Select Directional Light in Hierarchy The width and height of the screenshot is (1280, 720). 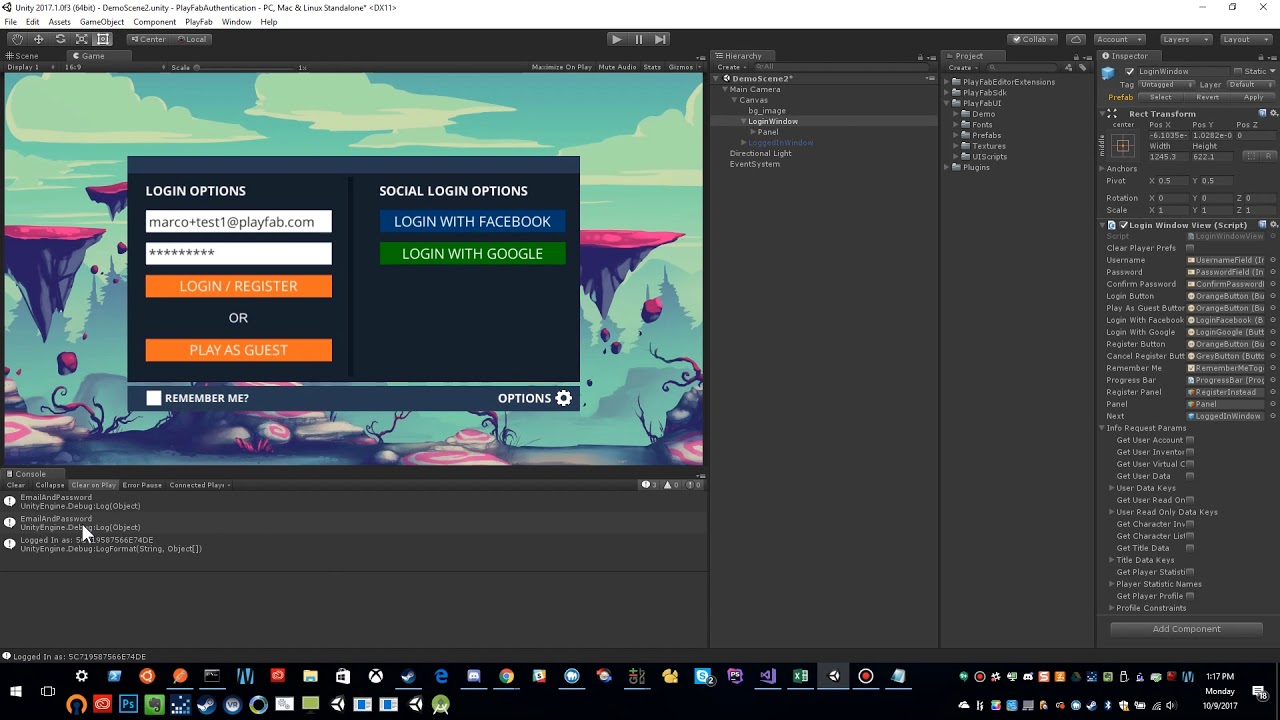(x=760, y=153)
